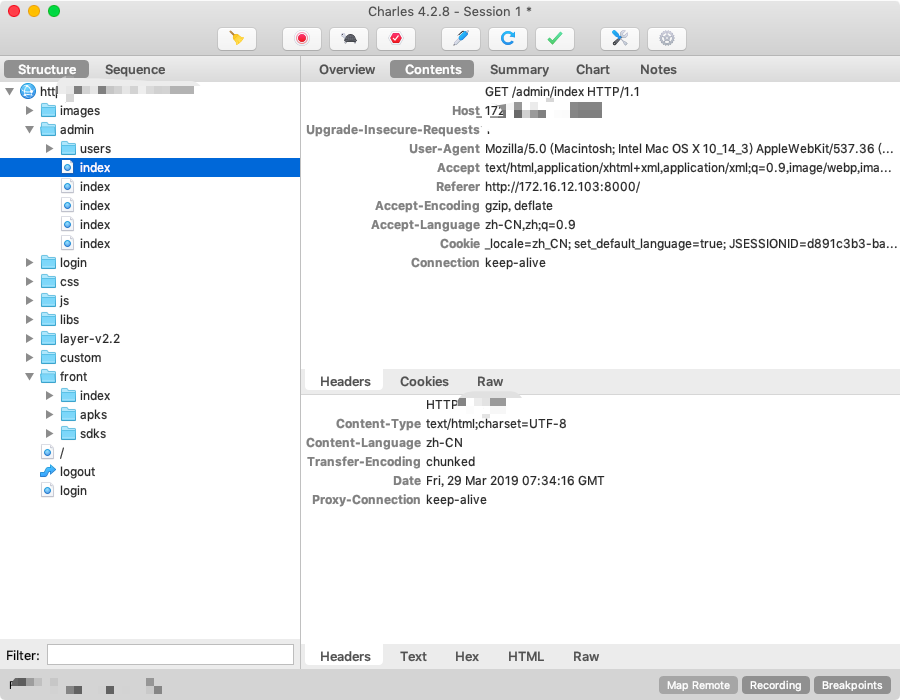This screenshot has width=900, height=700.
Task: Toggle the Breakpoints status button
Action: (x=852, y=685)
